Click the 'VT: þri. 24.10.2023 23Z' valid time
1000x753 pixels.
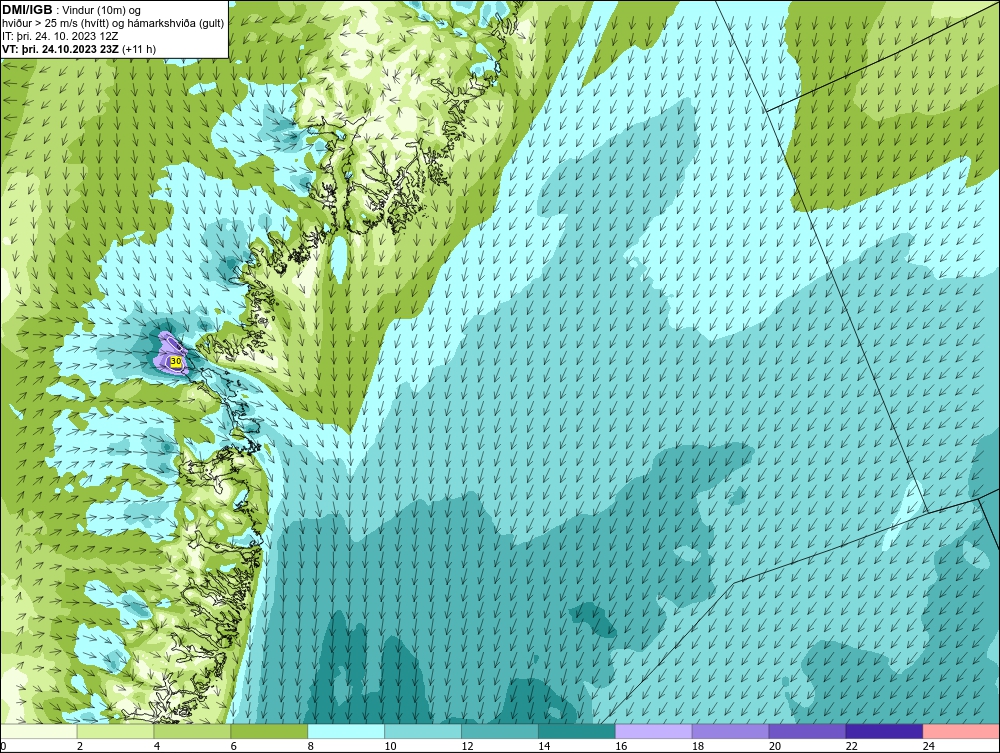[x=61, y=49]
